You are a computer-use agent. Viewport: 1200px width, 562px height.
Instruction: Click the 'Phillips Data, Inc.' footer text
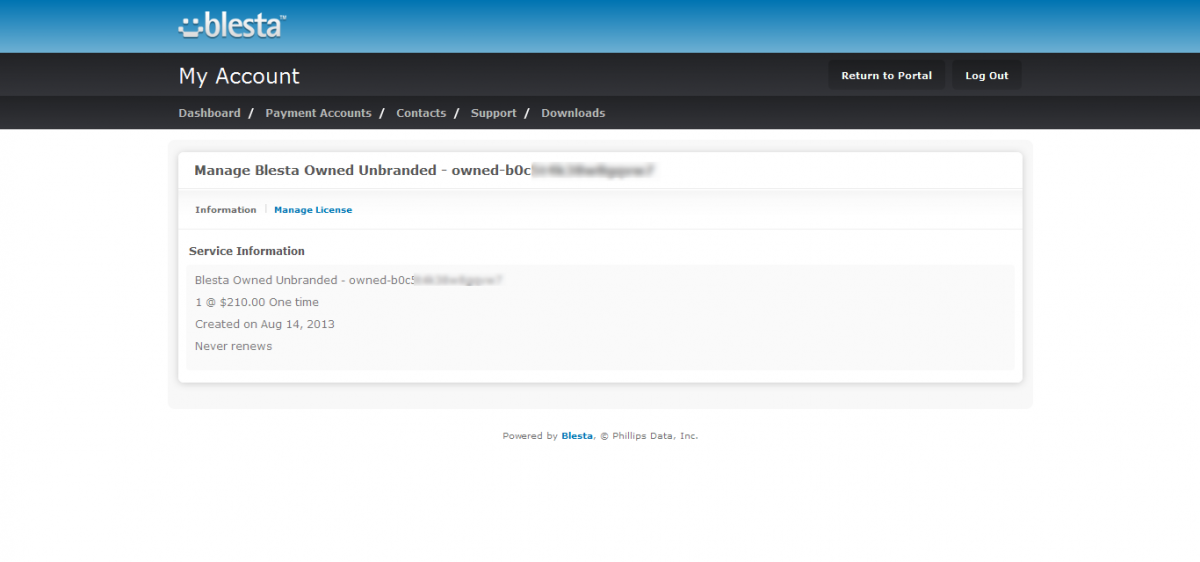654,436
